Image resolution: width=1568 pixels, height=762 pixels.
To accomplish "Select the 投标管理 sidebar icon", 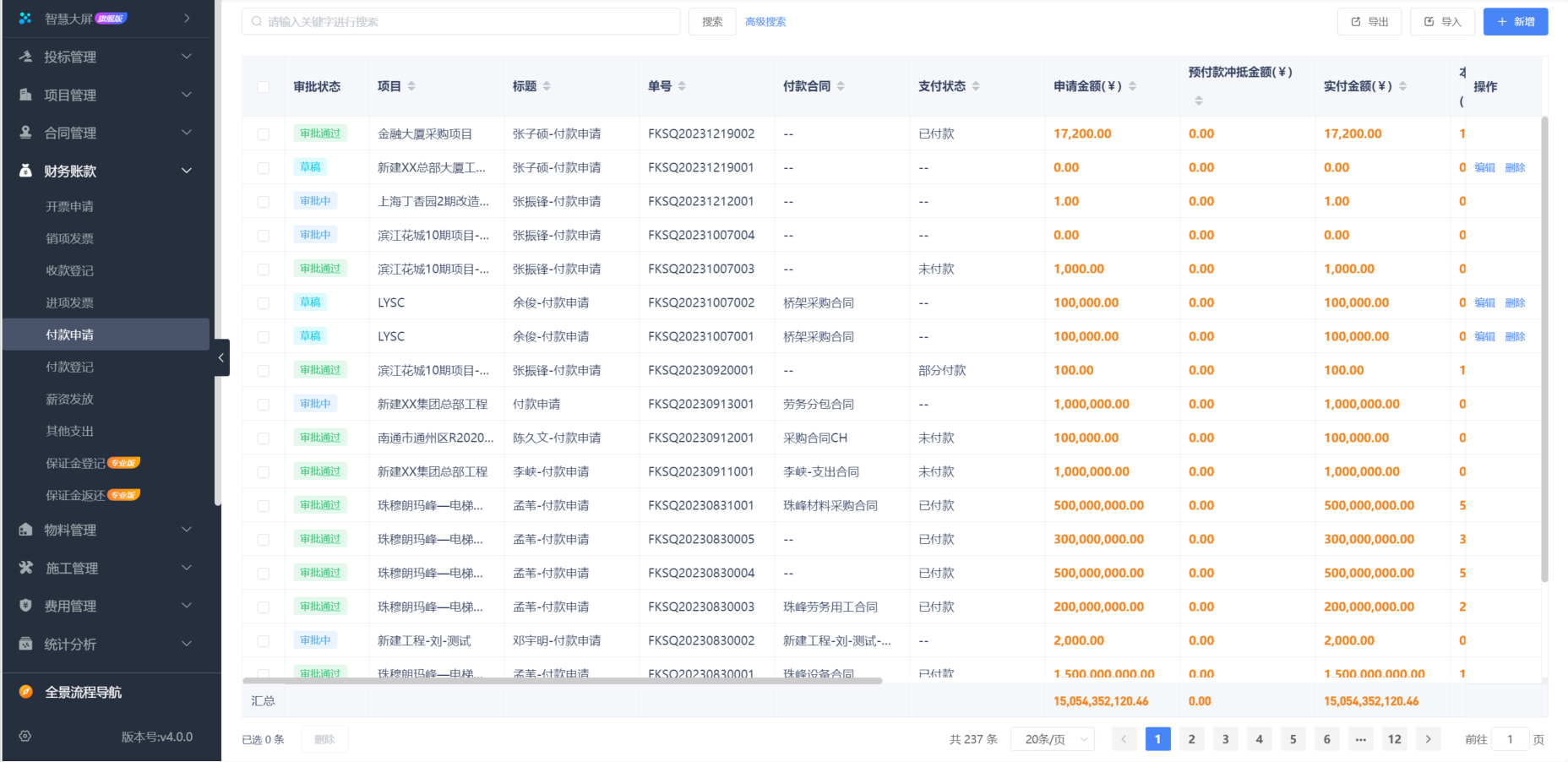I will point(26,57).
